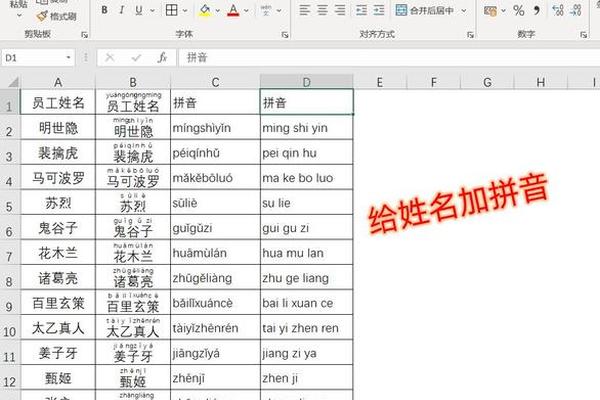Open the accounting format dropdown arrow
600x400 pixels.
coord(503,11)
